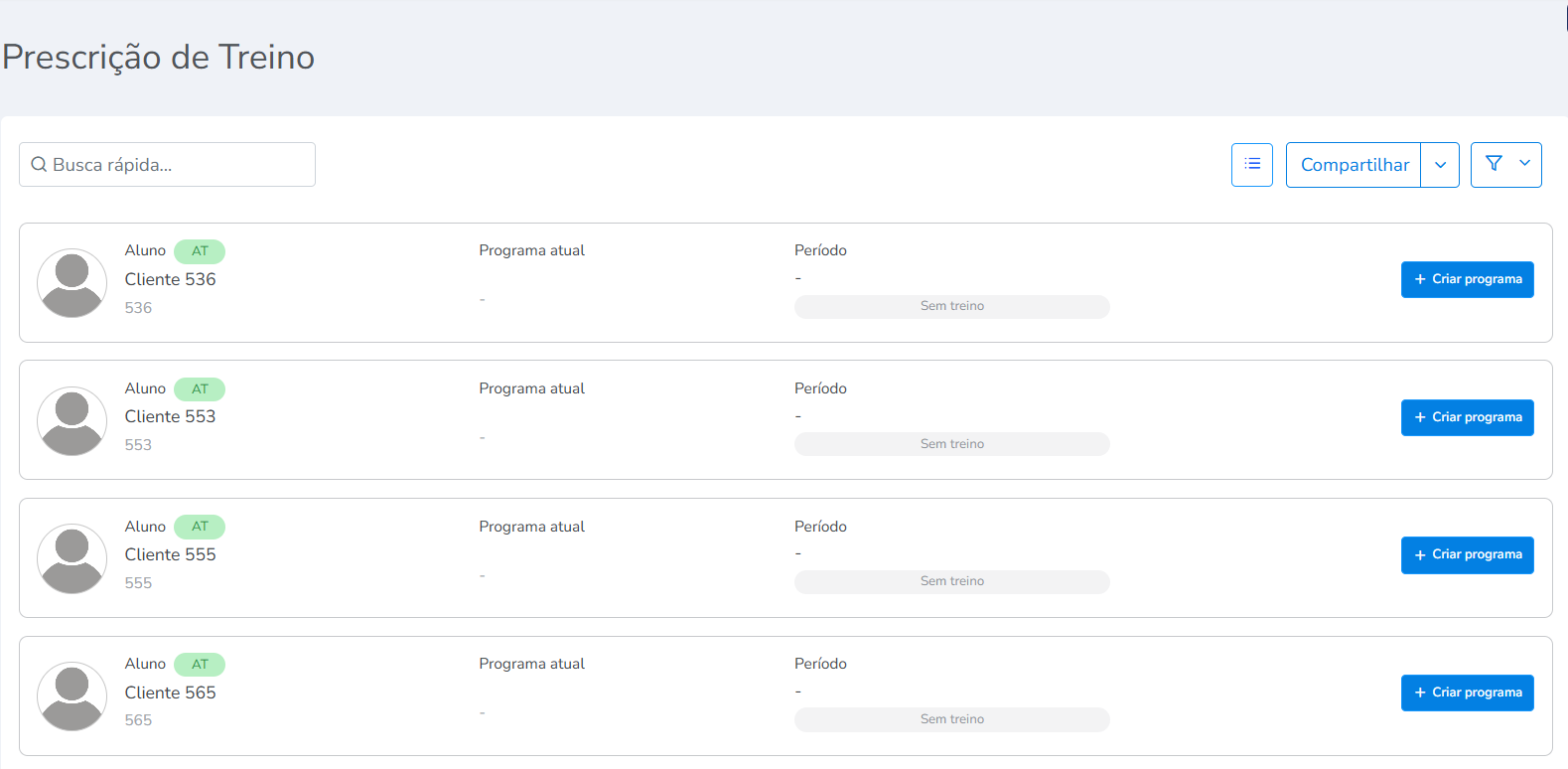Screen dimensions: 1568x769
Task: Click Criar programa for Cliente 553
Action: (1467, 417)
